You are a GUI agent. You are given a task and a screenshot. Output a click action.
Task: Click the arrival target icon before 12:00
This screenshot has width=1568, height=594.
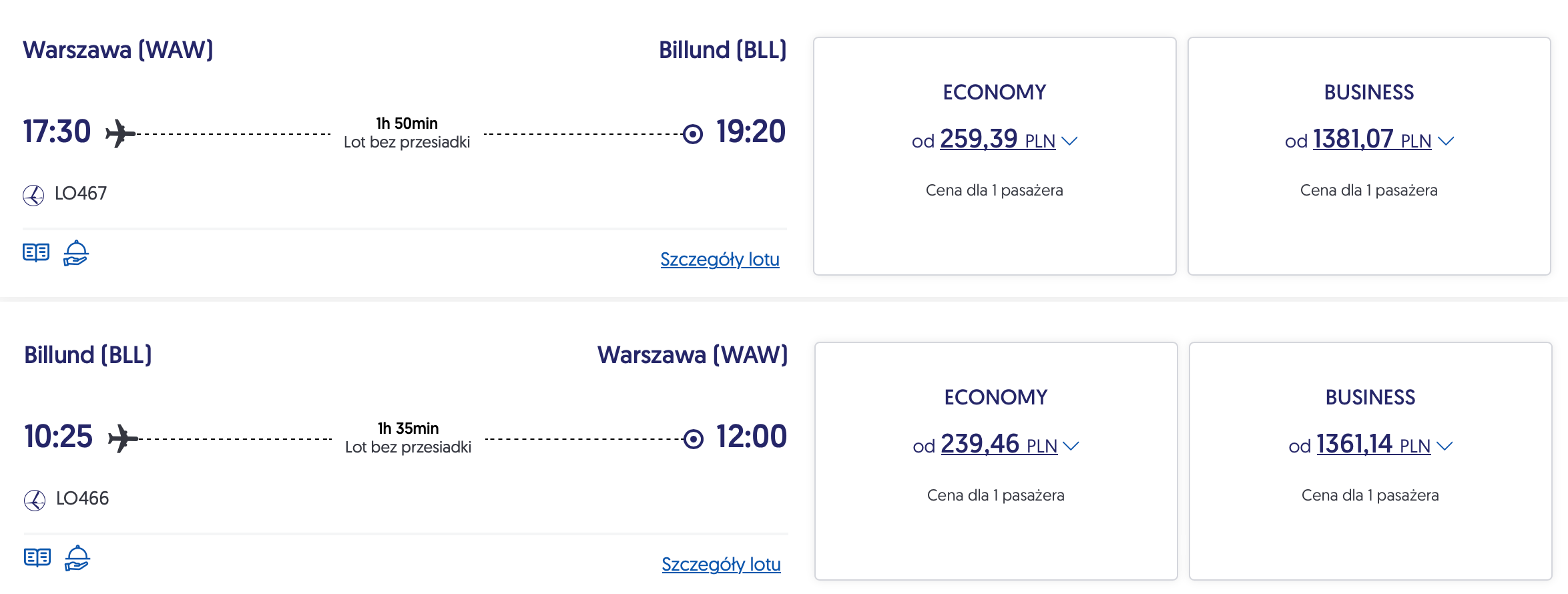point(694,439)
